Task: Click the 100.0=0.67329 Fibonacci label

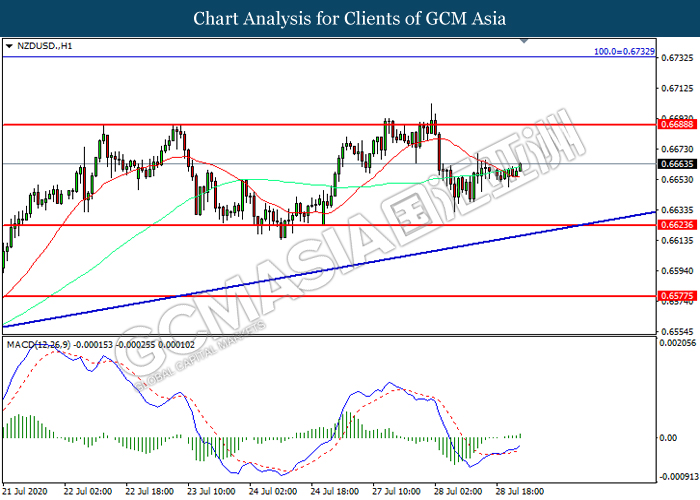Action: tap(624, 52)
